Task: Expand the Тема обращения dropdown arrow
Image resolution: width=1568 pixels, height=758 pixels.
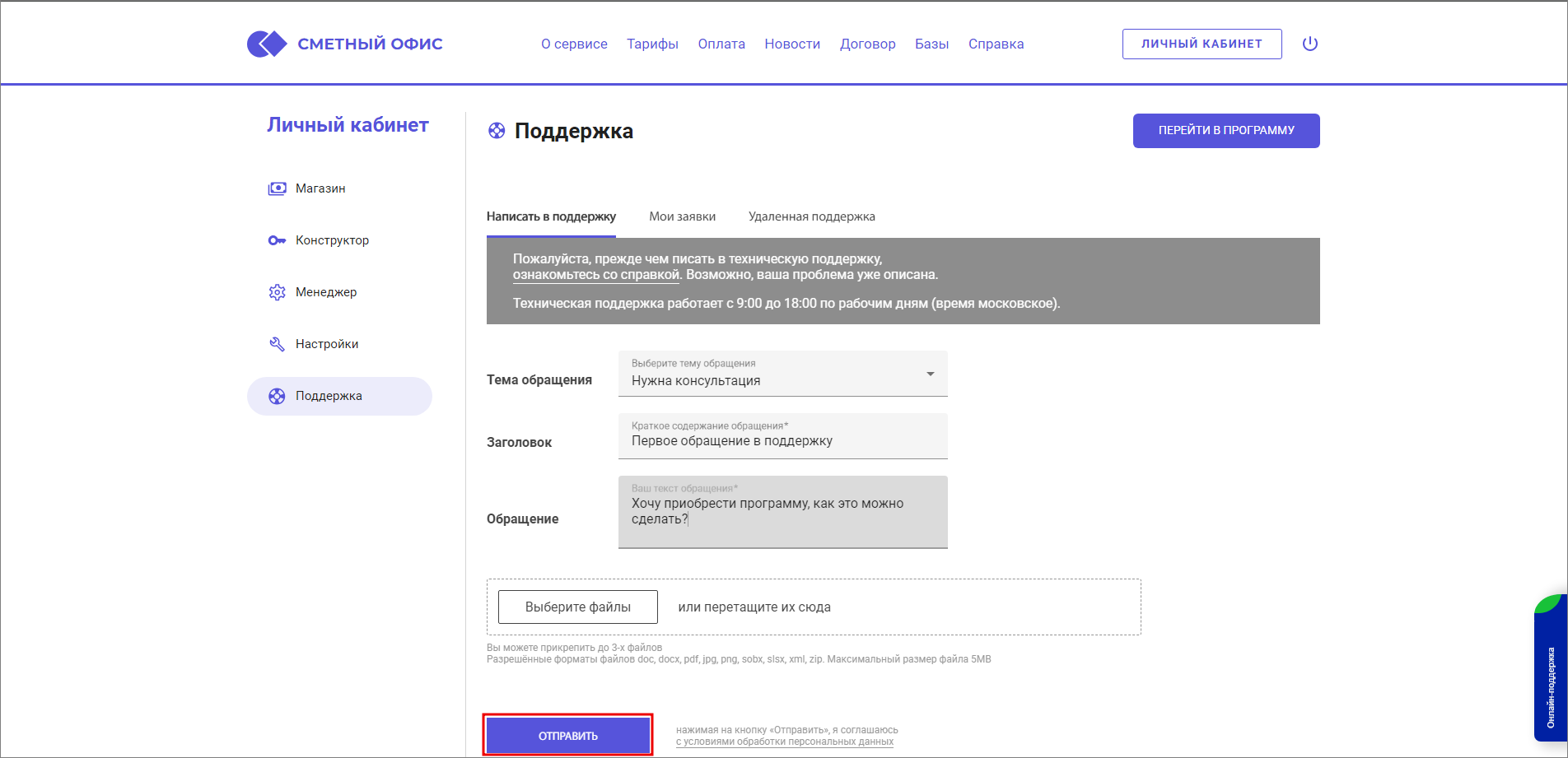Action: pos(930,374)
